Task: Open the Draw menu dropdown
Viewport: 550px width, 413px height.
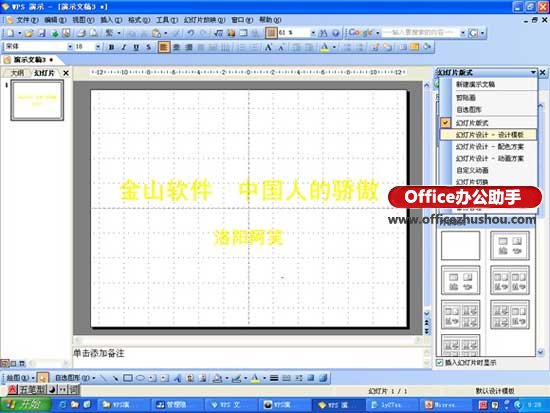Action: 20,378
